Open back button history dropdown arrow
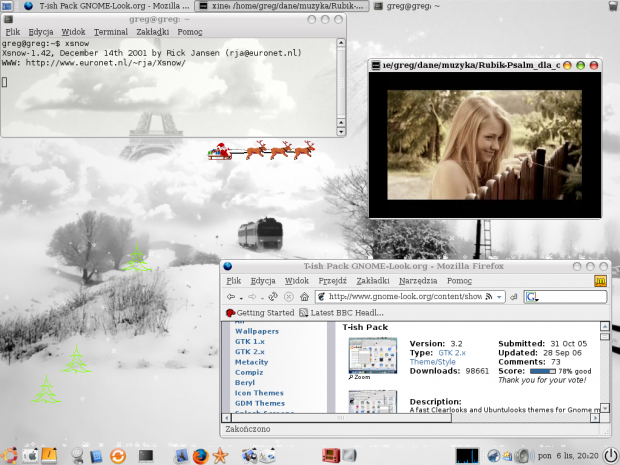The height and width of the screenshot is (465, 620). tap(241, 298)
